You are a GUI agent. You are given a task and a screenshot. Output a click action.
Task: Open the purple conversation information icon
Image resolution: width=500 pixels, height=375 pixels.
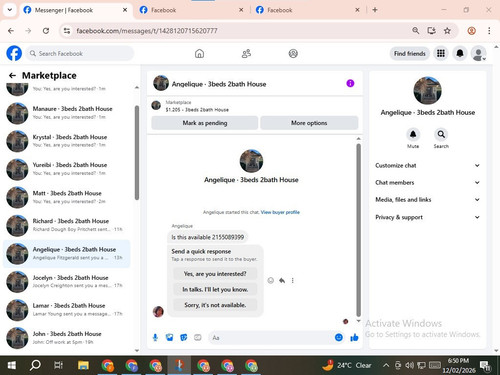(350, 83)
